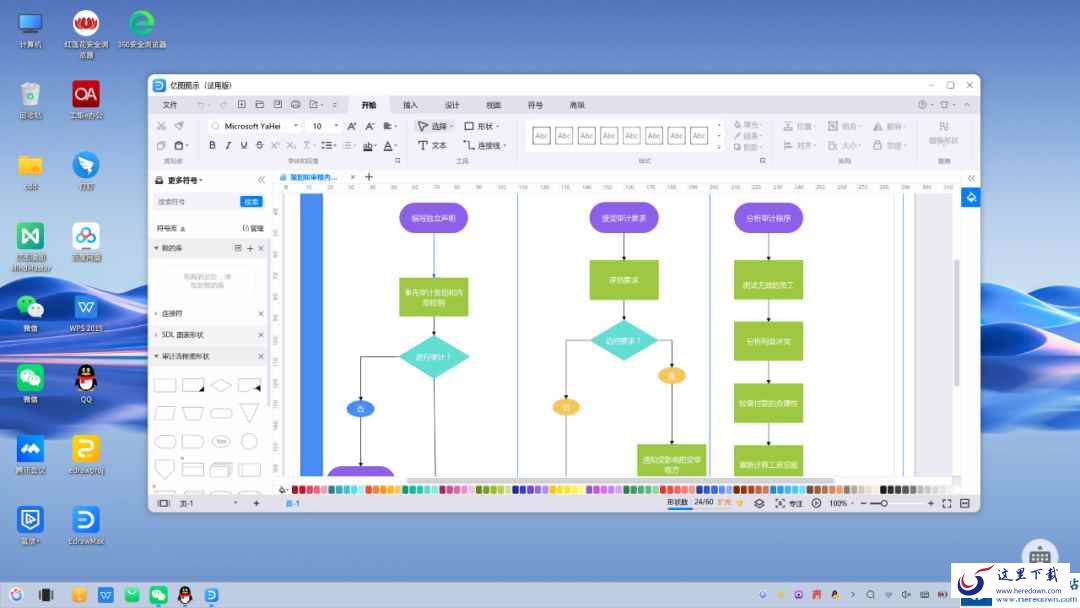The height and width of the screenshot is (608, 1080).
Task: Open the font size dropdown showing 10
Action: (x=336, y=126)
